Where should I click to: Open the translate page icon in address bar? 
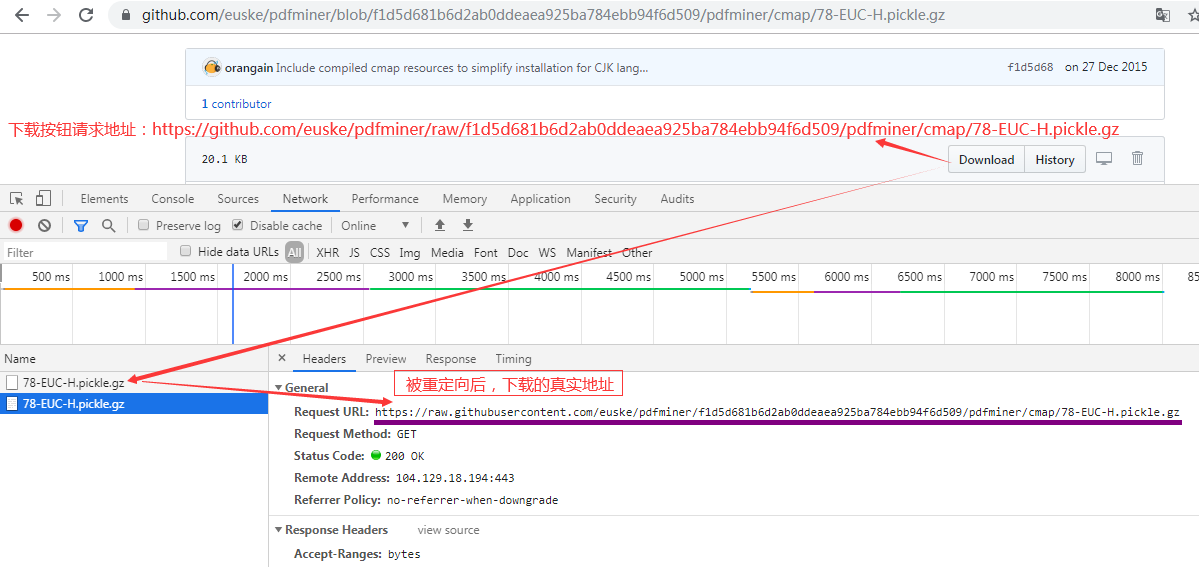coord(1162,15)
